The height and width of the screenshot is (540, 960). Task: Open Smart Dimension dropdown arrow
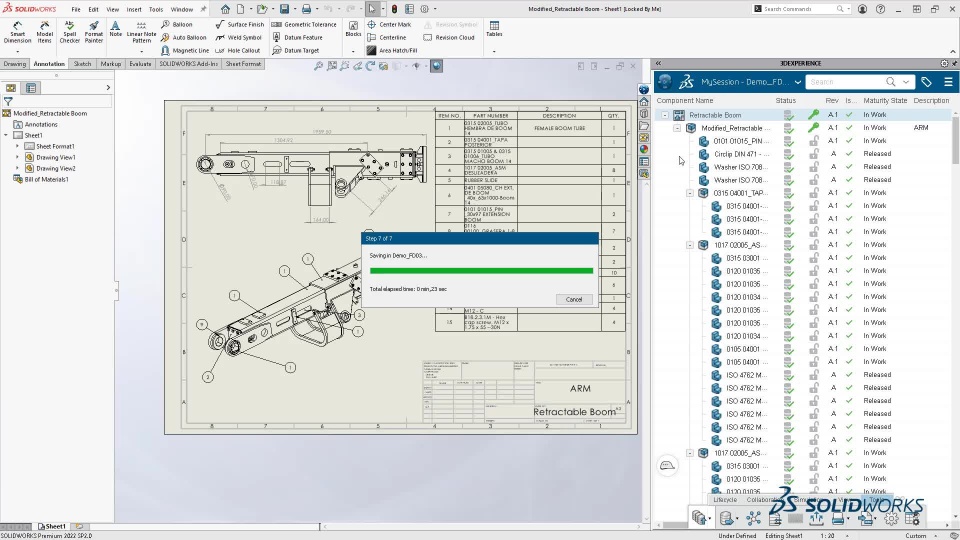(17, 51)
